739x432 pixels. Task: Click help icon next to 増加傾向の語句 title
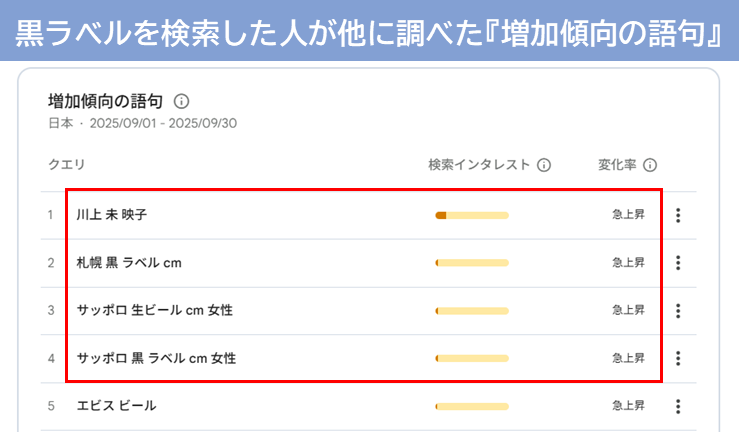[182, 102]
